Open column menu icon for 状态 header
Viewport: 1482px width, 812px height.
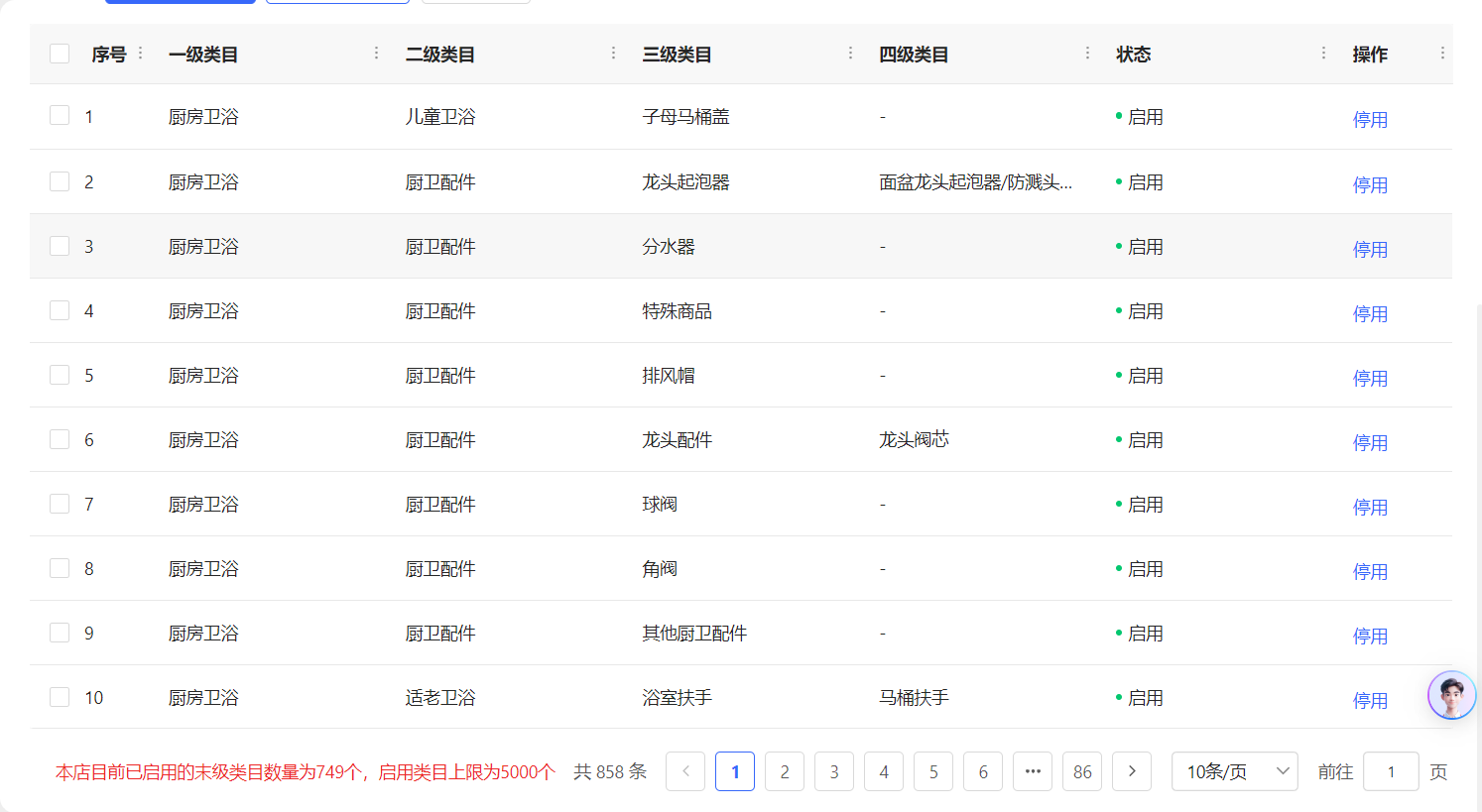click(1323, 54)
